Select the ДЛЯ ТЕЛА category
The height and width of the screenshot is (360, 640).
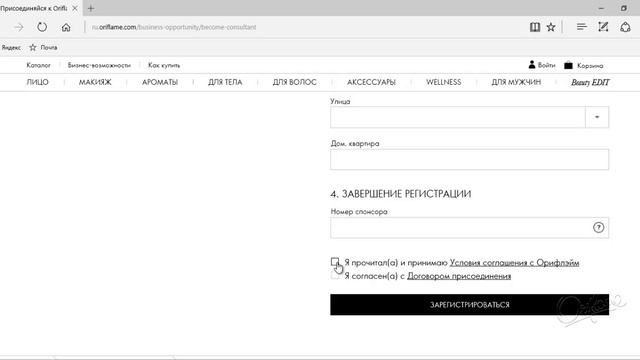[225, 82]
